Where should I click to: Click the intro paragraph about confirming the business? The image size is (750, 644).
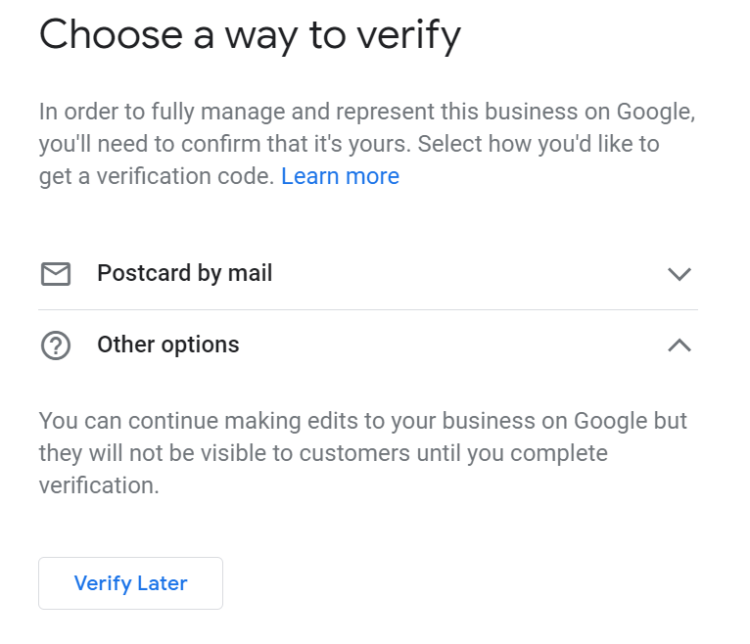coord(365,143)
